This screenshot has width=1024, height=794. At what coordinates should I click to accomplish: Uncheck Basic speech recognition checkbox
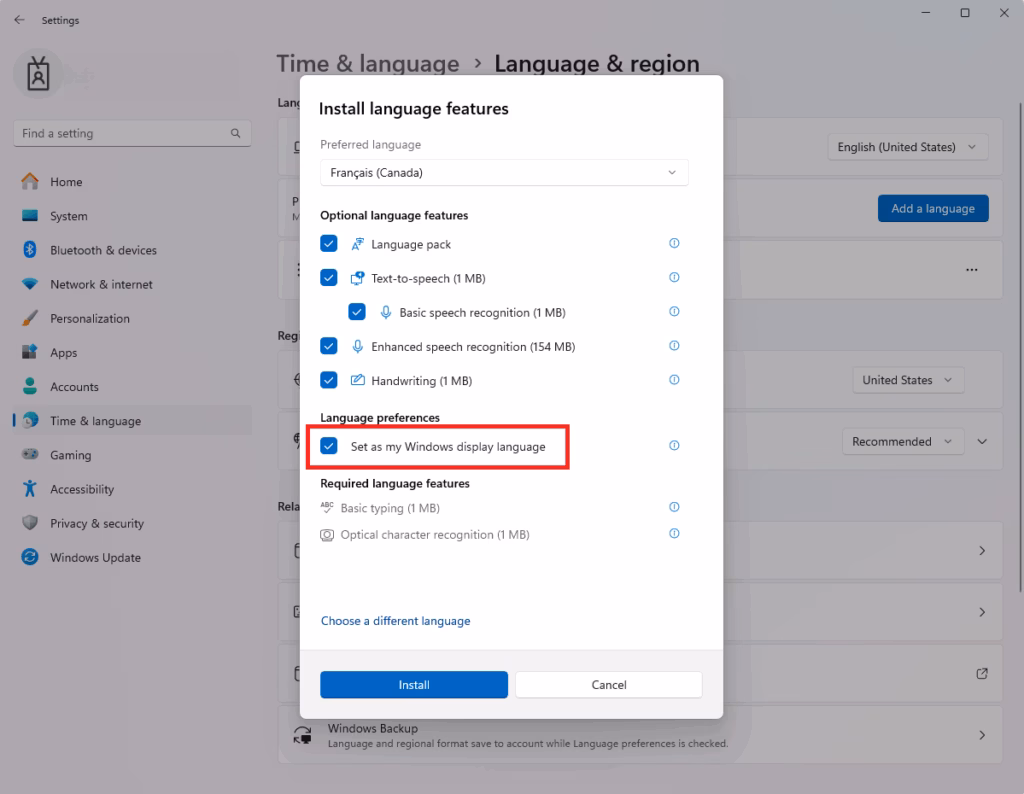(x=357, y=311)
